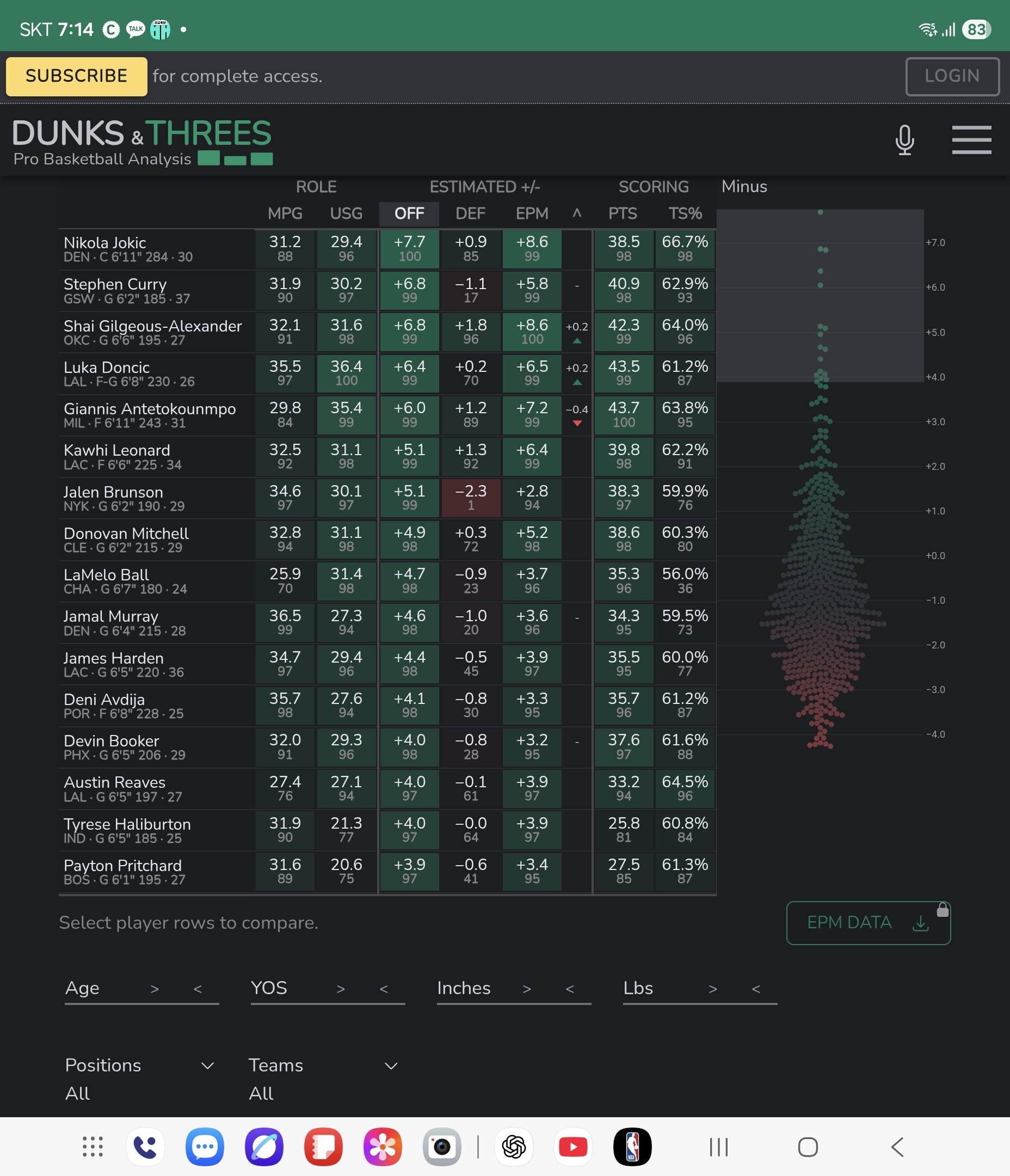Click the green up arrow for Shai Gilgeous-Alexander
Screen dimensions: 1010x1176
point(577,341)
